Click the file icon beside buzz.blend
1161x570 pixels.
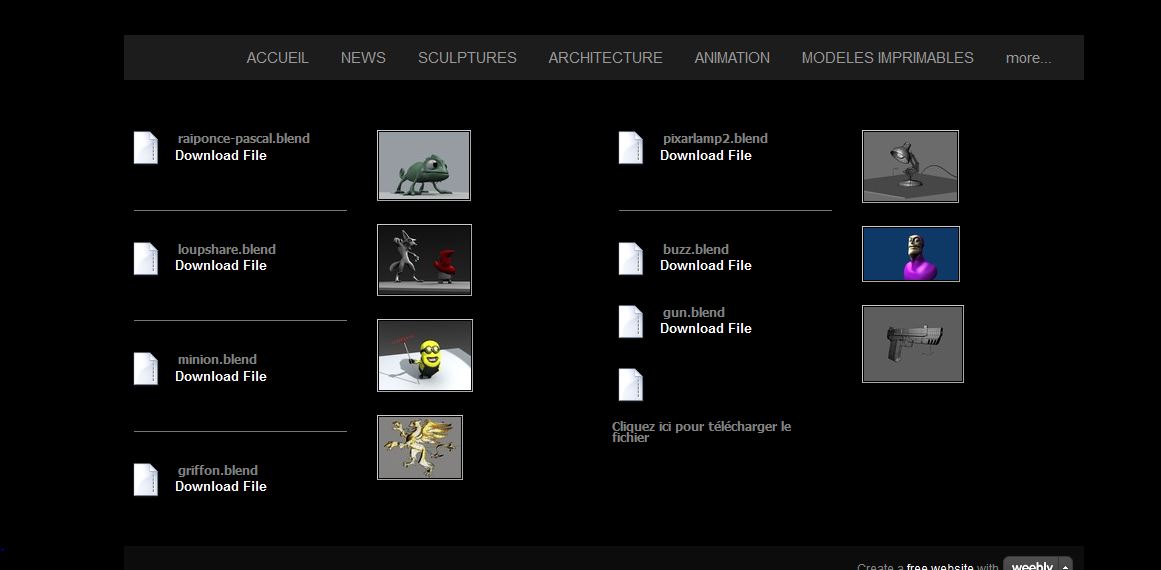(x=631, y=258)
